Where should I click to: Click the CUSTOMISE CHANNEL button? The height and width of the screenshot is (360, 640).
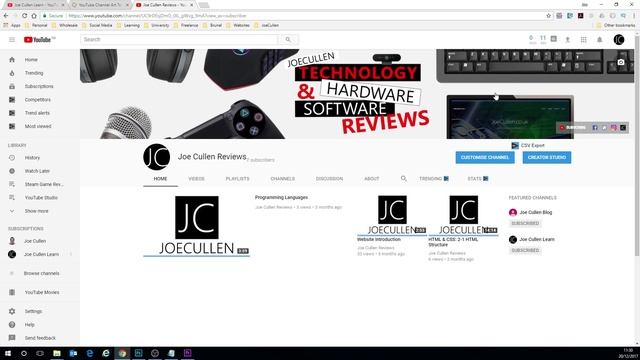485,158
